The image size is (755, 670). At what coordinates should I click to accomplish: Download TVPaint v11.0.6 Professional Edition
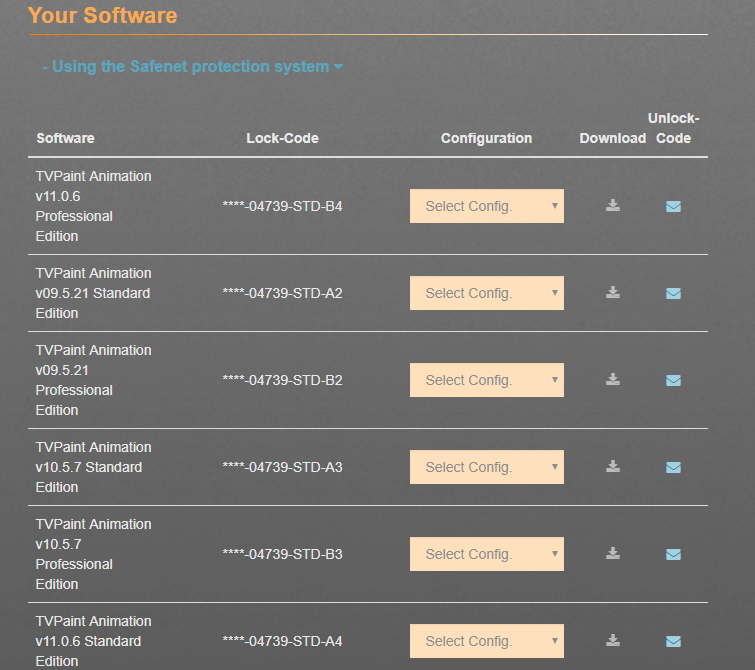point(612,206)
